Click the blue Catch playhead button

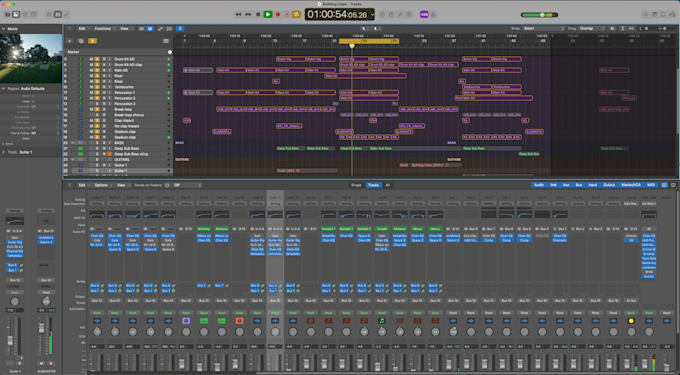click(x=180, y=29)
